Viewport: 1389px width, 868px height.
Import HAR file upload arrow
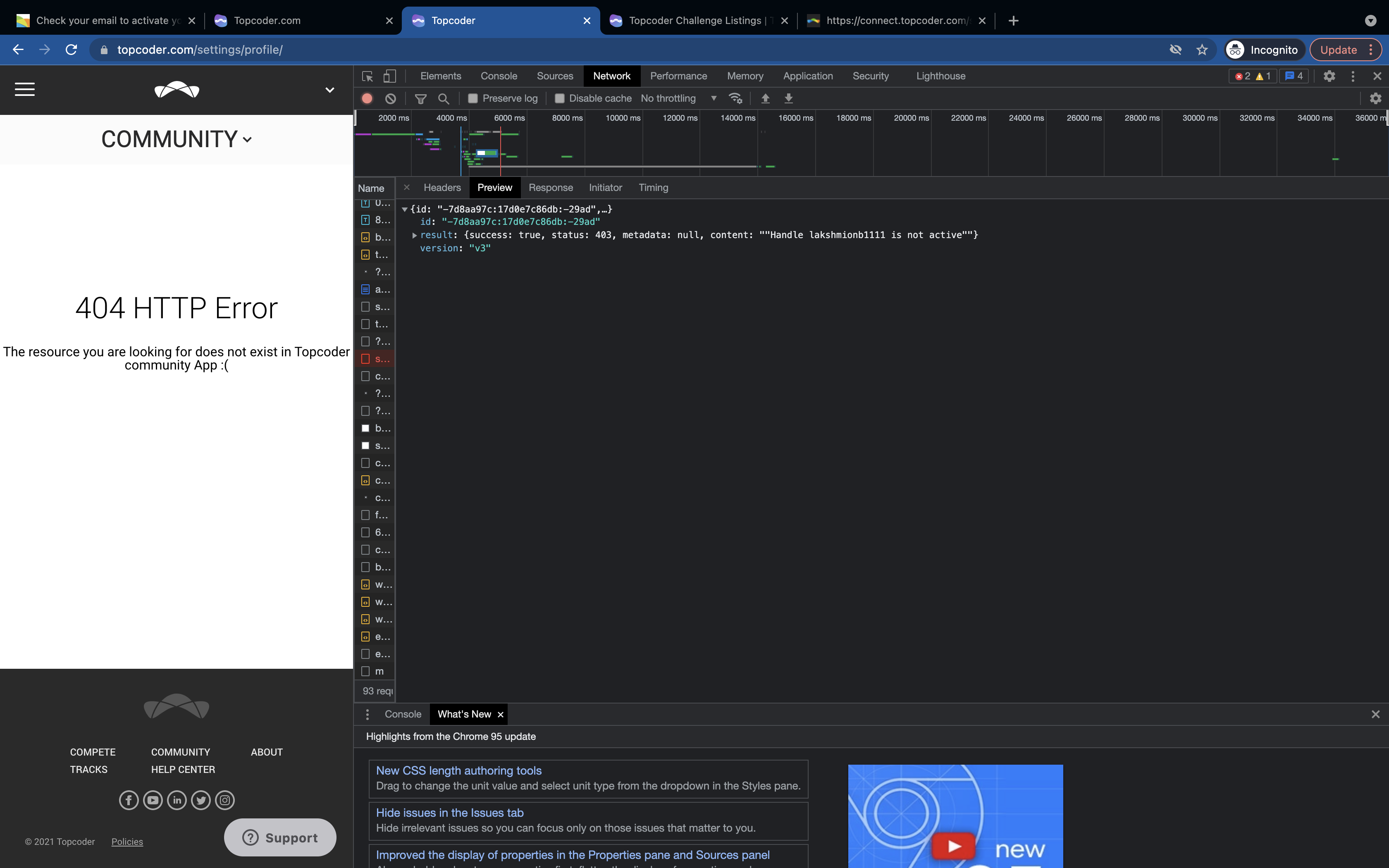[x=765, y=99]
